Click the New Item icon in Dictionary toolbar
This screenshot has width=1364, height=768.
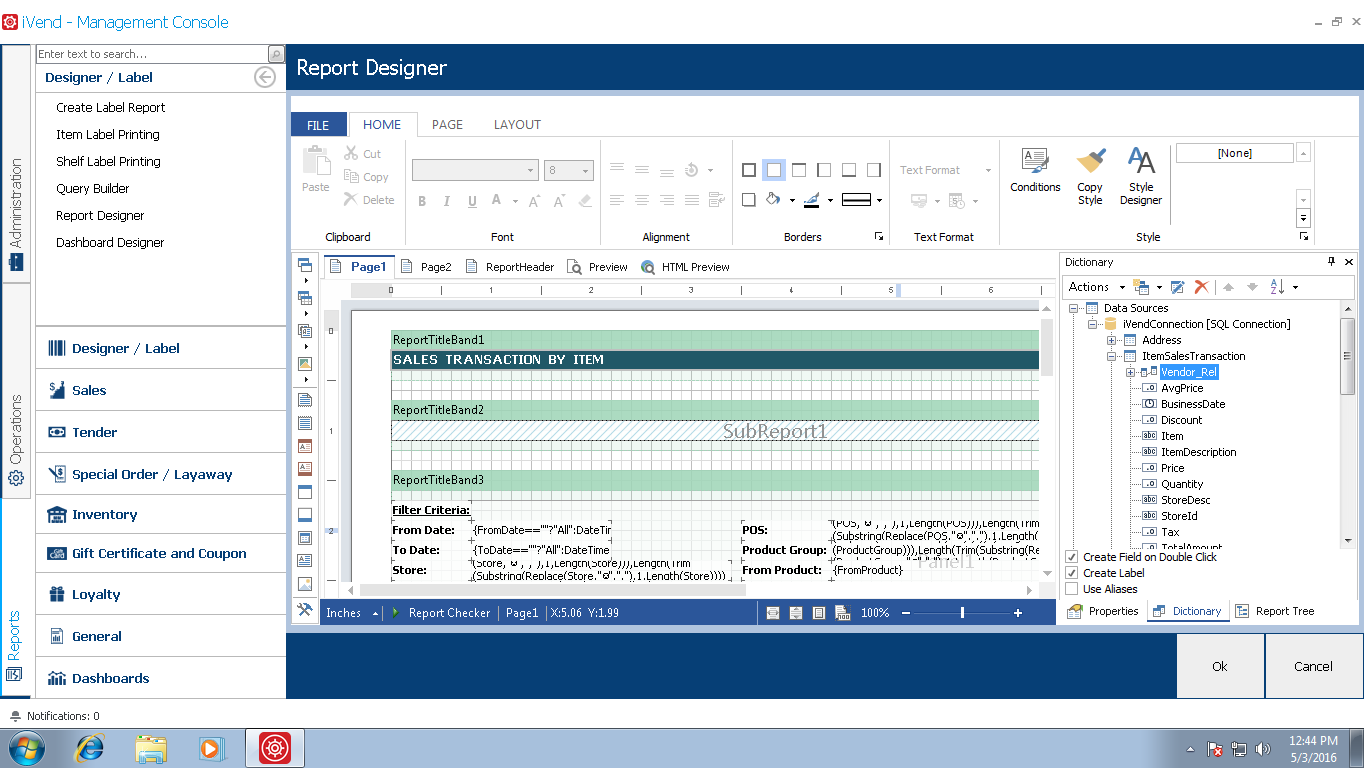click(x=1141, y=287)
